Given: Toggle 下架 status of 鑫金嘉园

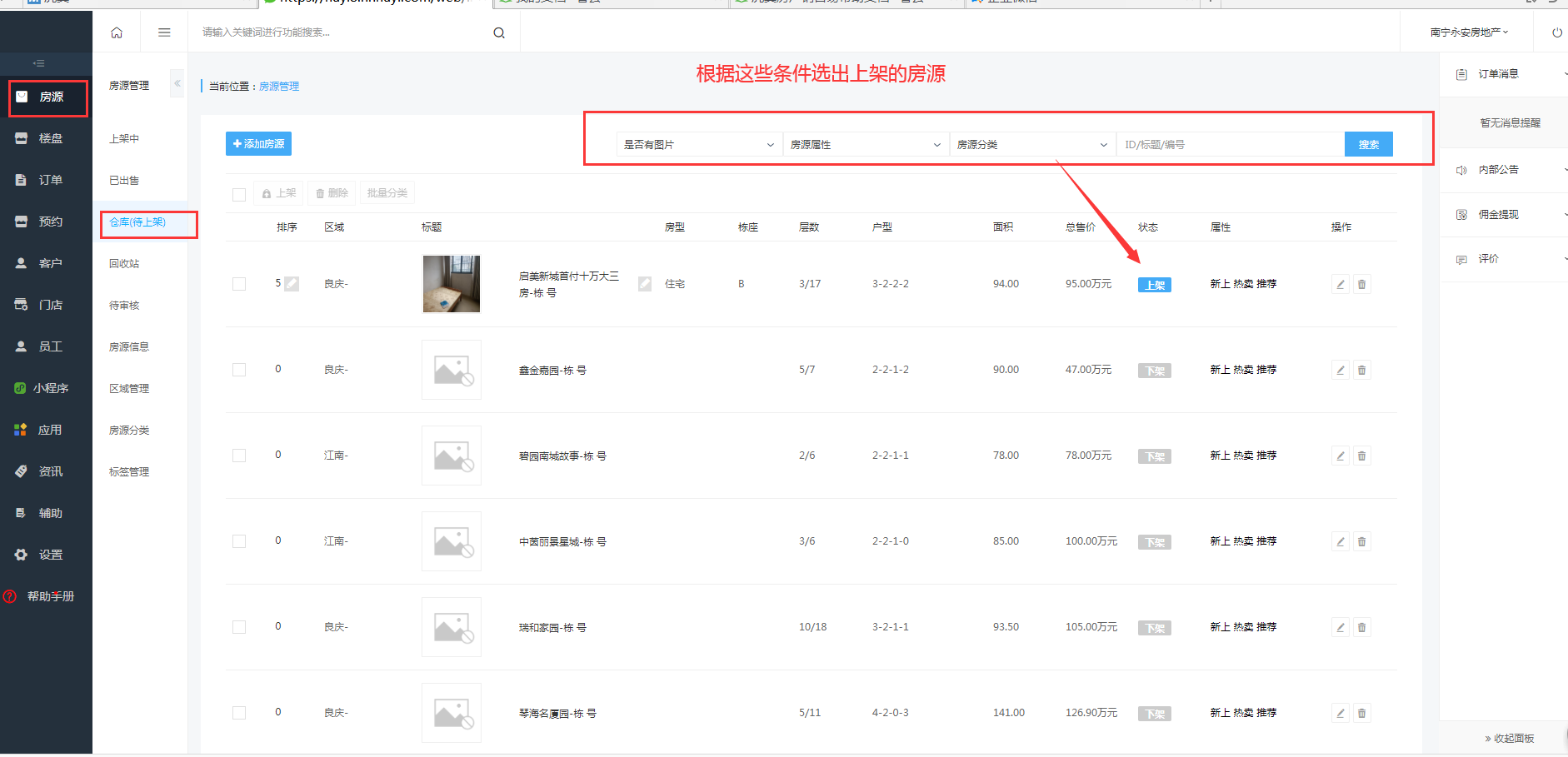Looking at the screenshot, I should pos(1155,371).
